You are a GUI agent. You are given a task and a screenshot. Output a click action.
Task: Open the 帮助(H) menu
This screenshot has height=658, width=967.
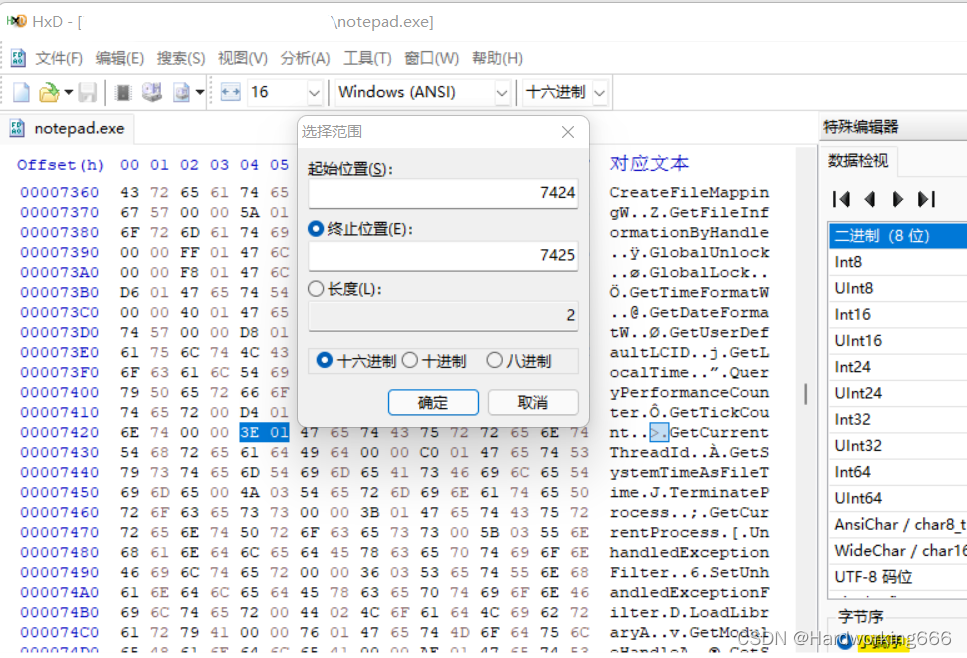[497, 59]
